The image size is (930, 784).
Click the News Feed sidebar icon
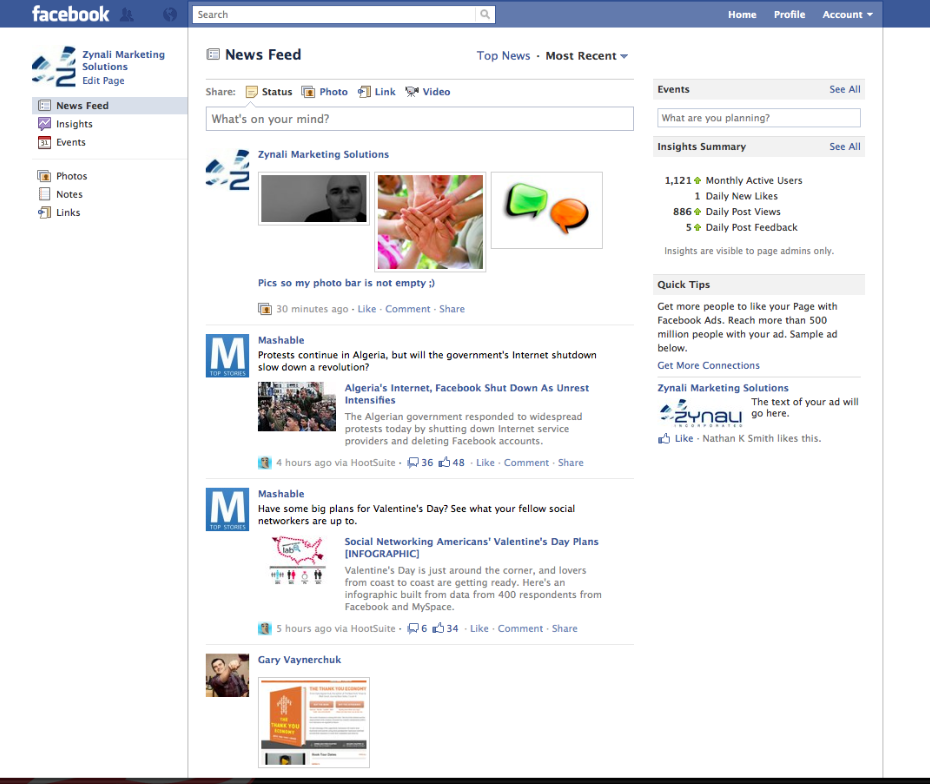click(44, 106)
